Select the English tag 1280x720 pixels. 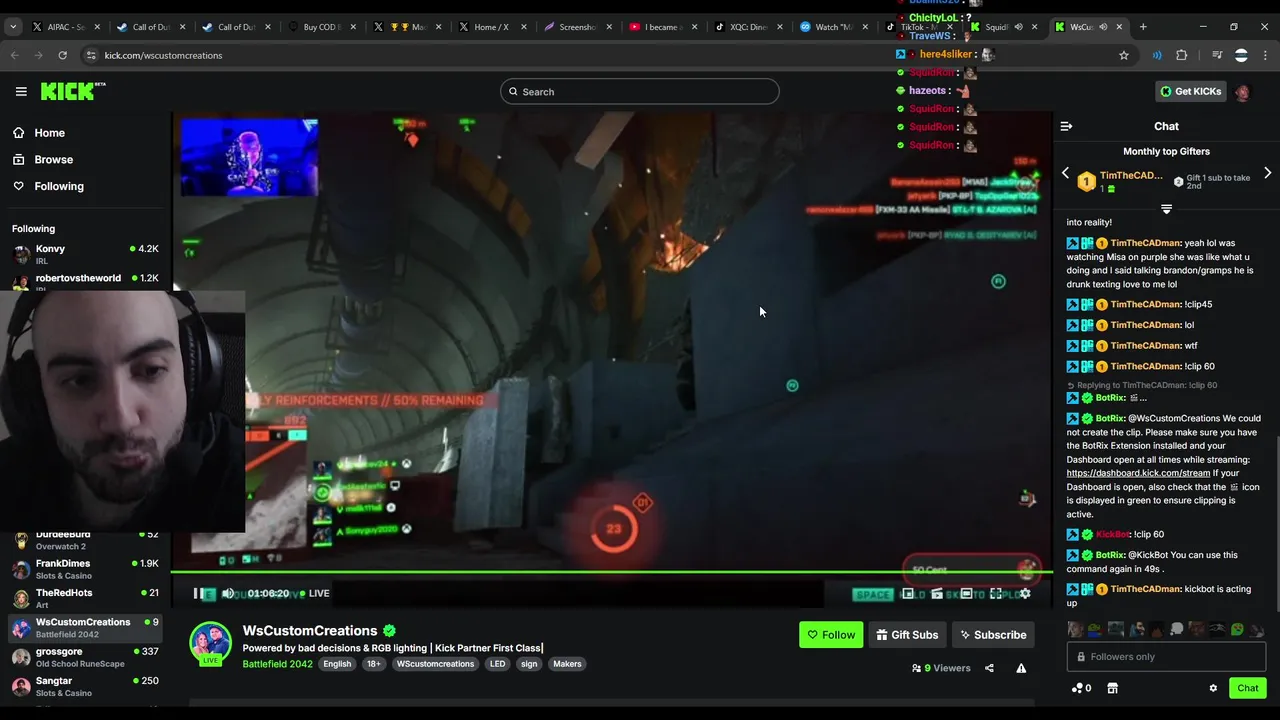point(337,664)
